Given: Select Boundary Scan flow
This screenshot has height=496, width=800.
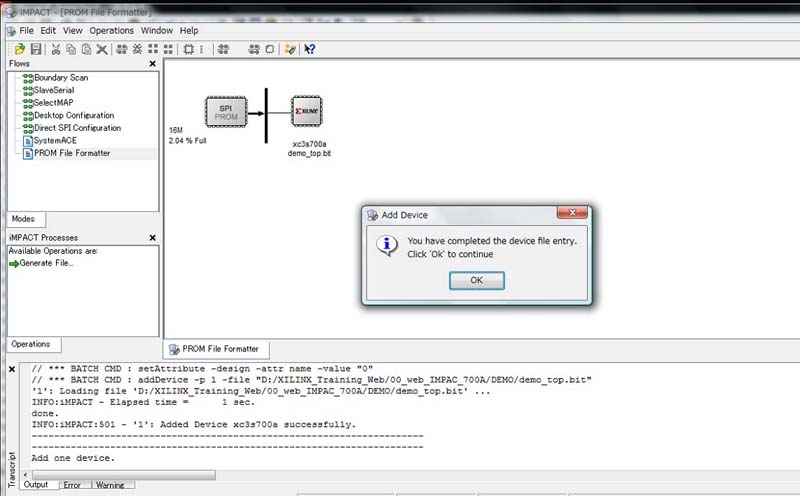Looking at the screenshot, I should point(61,78).
